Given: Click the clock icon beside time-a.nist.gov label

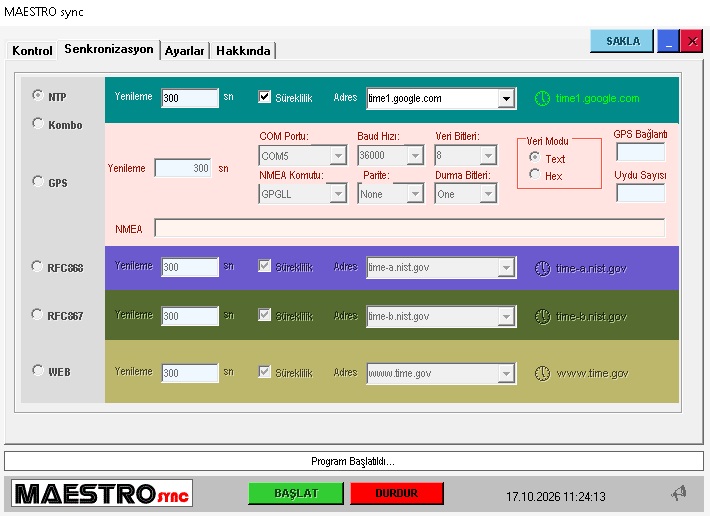Looking at the screenshot, I should pos(542,268).
